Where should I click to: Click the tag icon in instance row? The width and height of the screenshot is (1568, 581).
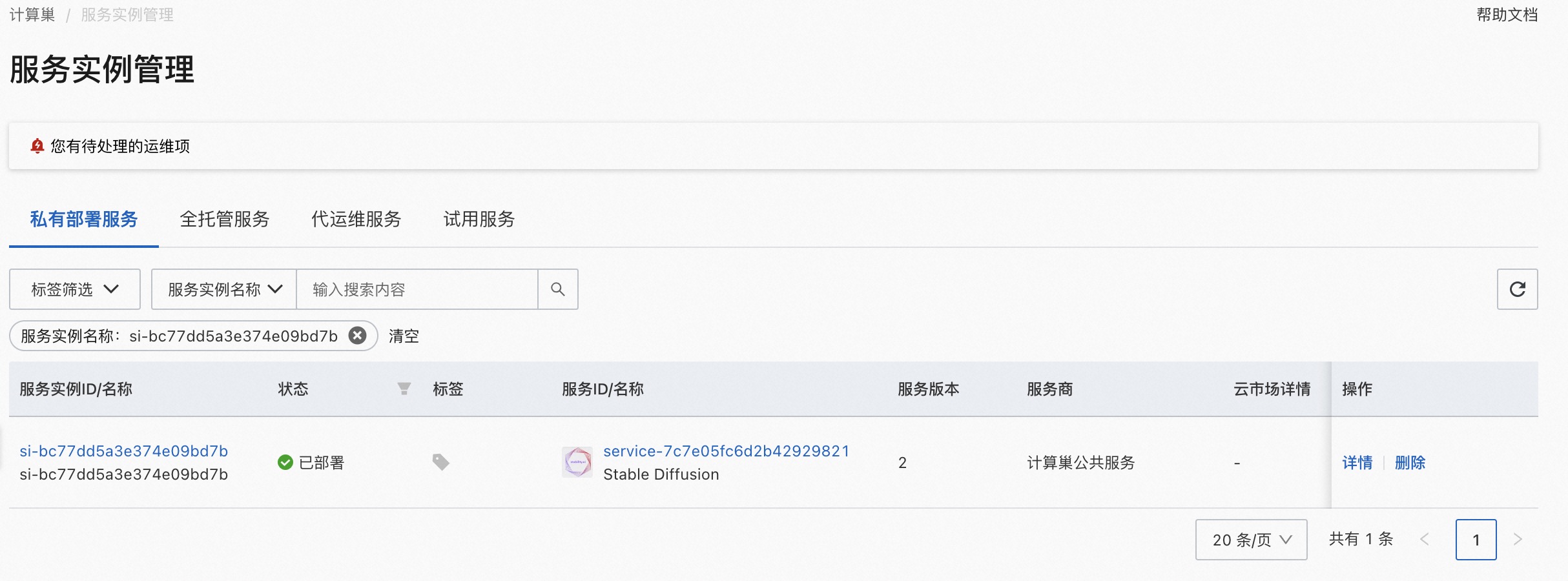pos(440,462)
